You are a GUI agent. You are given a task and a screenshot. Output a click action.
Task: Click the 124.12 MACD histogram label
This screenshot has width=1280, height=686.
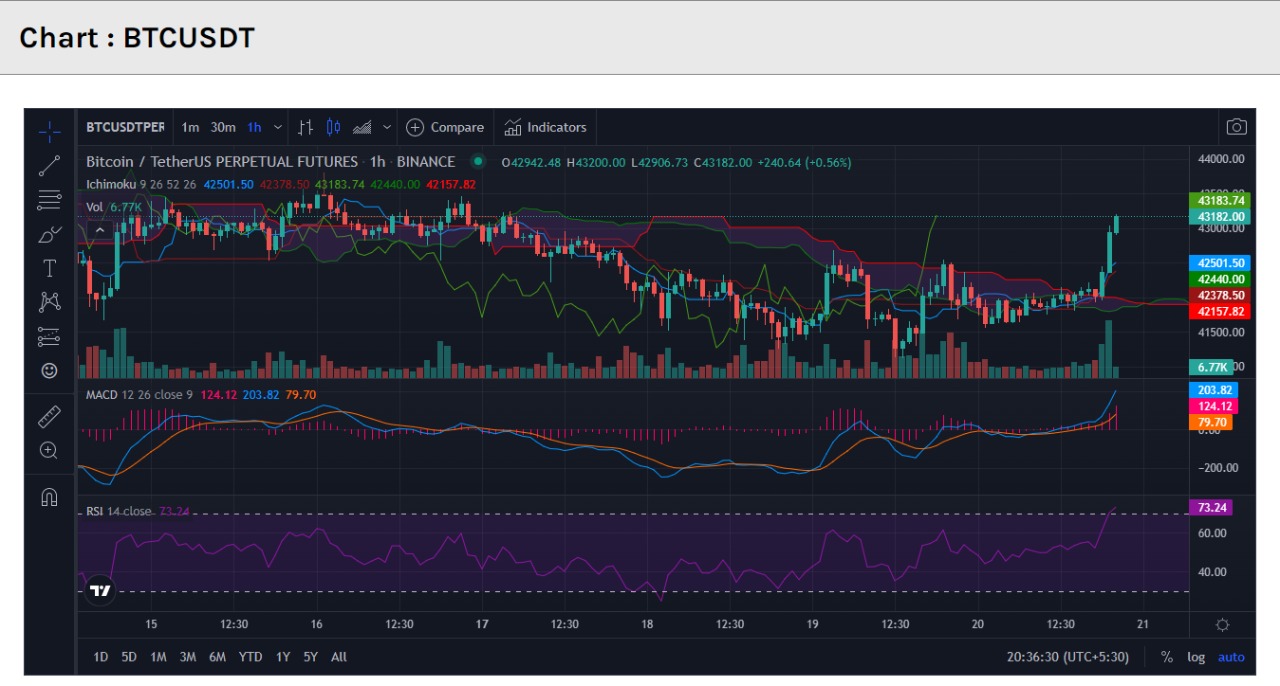click(1213, 406)
